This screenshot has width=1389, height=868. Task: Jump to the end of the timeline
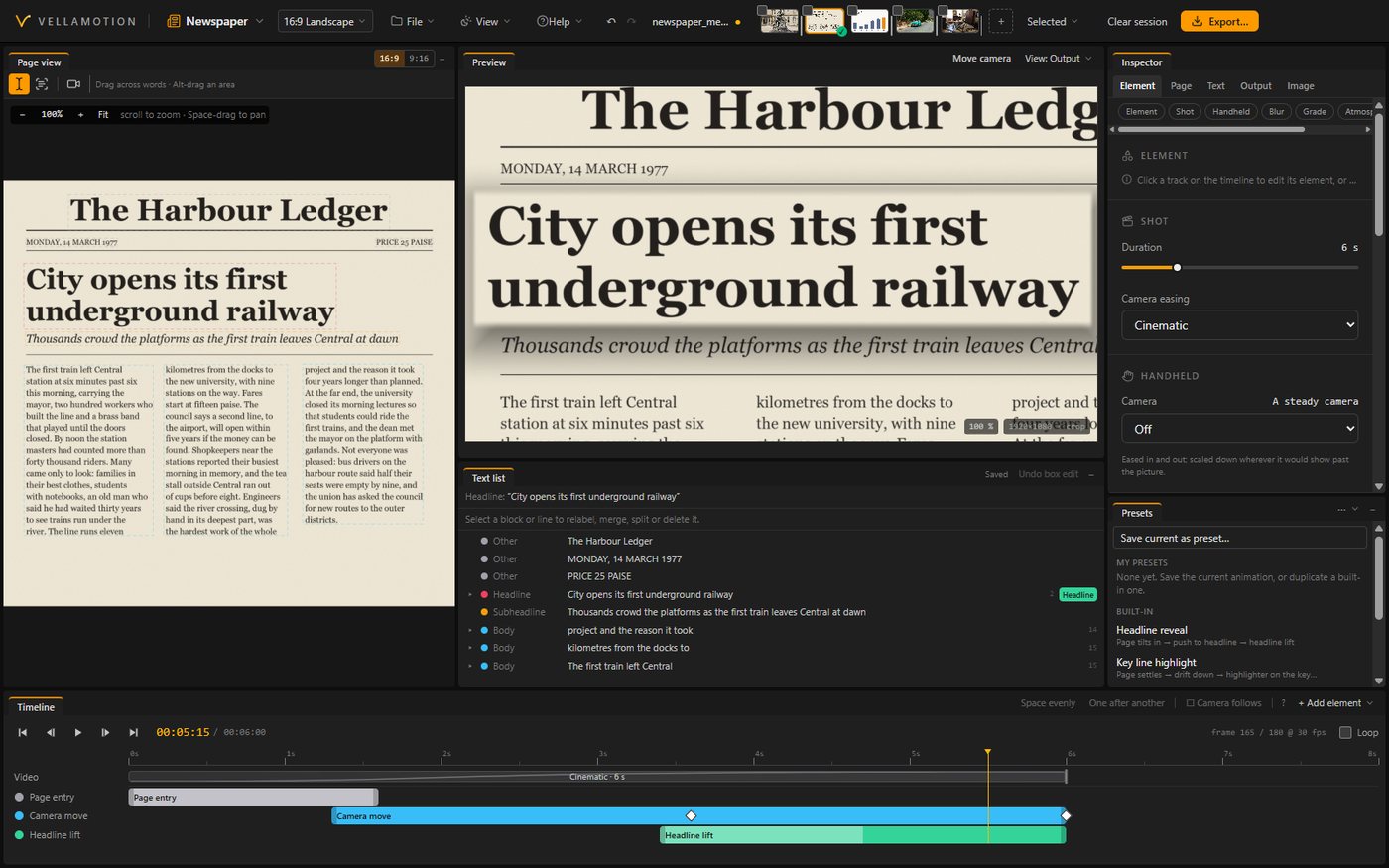click(133, 732)
